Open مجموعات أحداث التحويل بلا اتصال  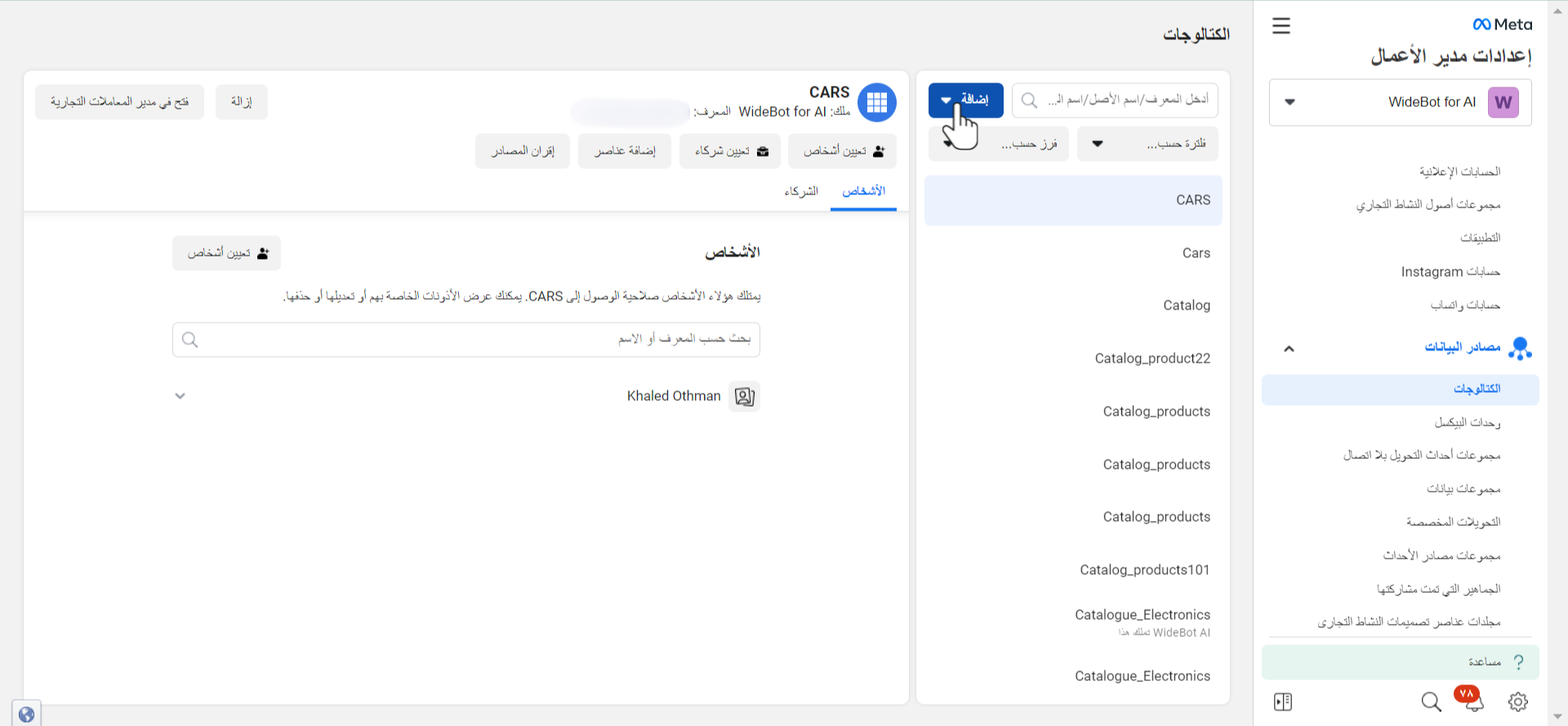pos(1422,455)
